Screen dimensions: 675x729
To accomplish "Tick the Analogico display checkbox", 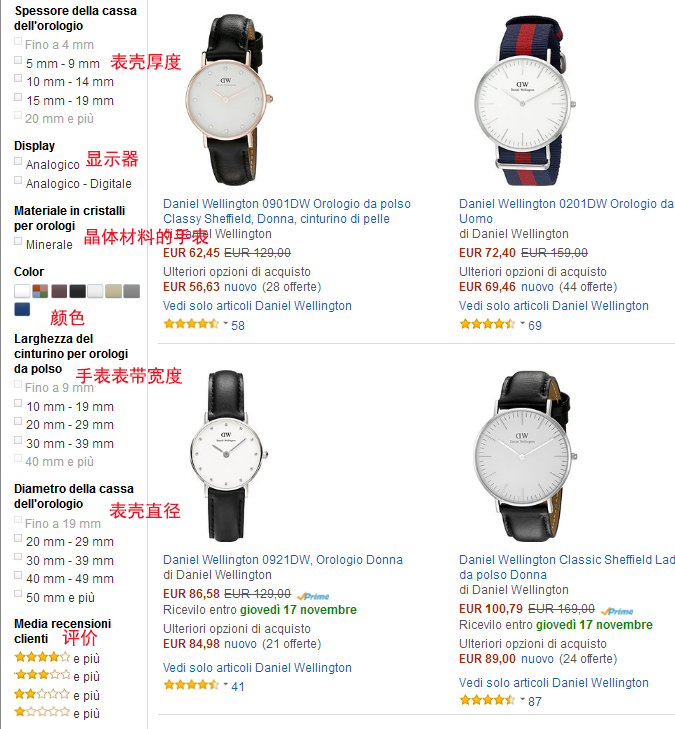I will click(x=18, y=161).
